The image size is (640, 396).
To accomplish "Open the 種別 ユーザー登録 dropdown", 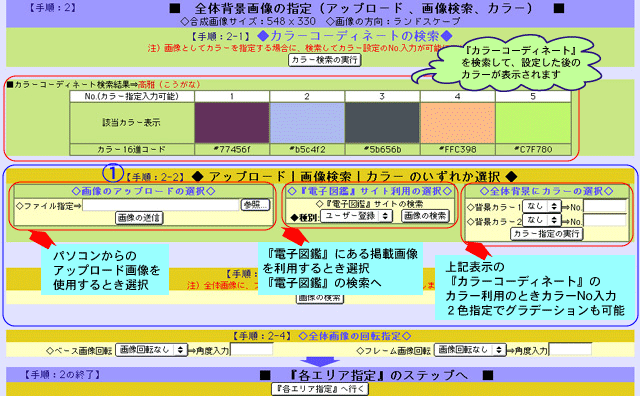I will (x=356, y=216).
